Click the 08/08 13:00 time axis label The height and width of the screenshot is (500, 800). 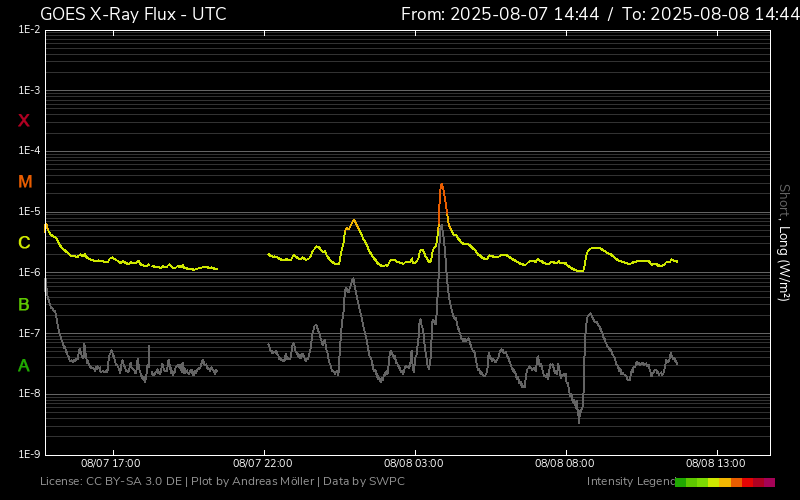pyautogui.click(x=717, y=464)
